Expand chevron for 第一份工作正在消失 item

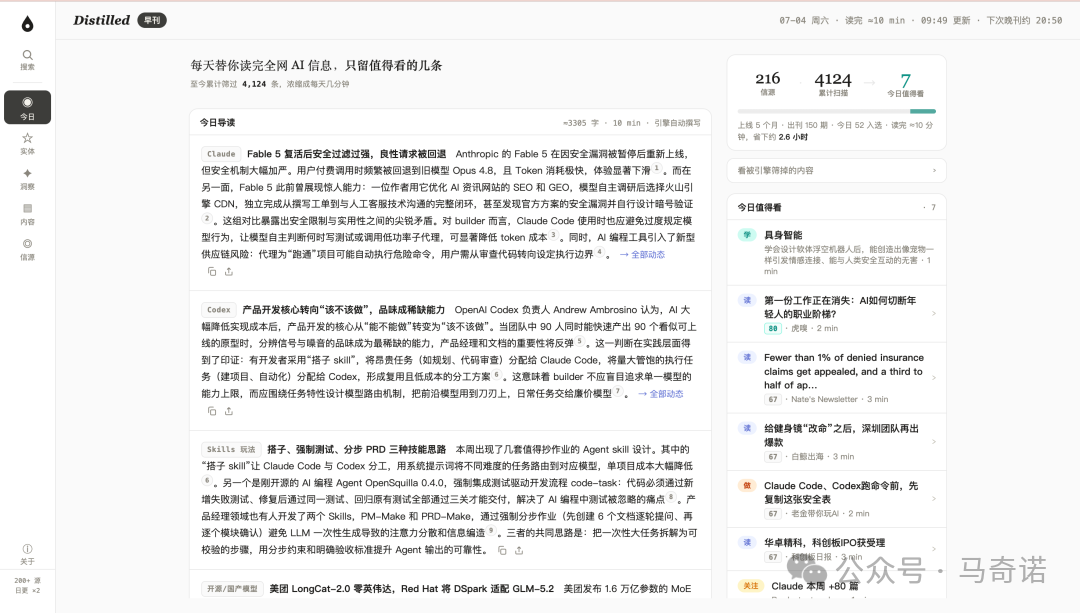tap(934, 314)
